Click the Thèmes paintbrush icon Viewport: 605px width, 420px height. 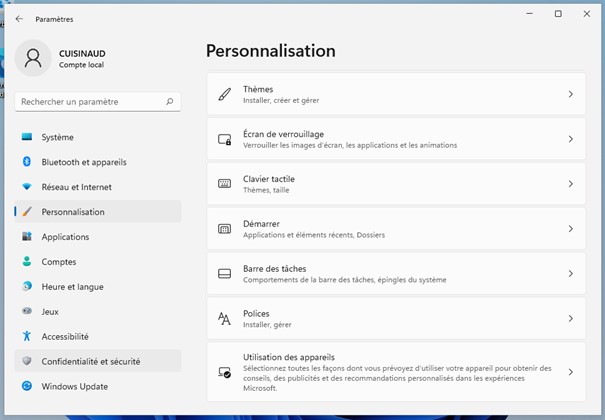pyautogui.click(x=224, y=94)
